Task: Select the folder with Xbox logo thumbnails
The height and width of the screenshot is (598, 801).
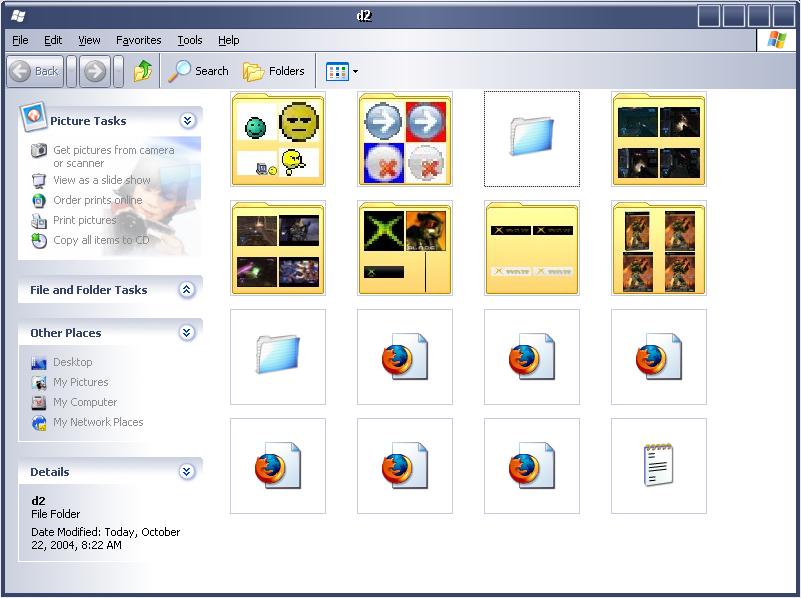Action: tap(404, 249)
